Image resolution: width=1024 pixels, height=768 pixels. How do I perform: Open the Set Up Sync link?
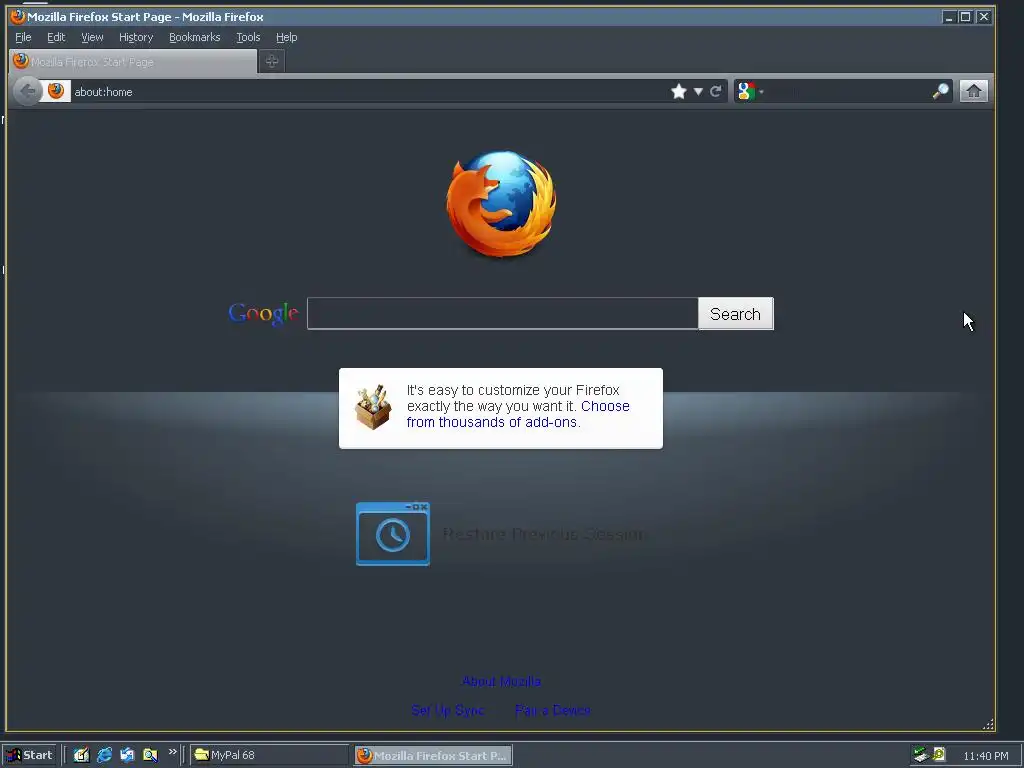pyautogui.click(x=447, y=710)
